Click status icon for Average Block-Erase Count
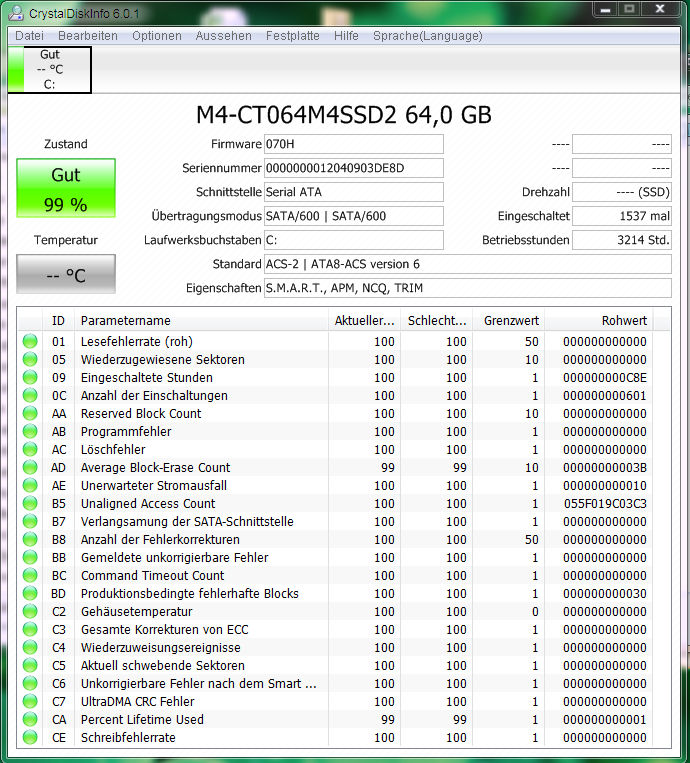The image size is (690, 763). point(30,467)
